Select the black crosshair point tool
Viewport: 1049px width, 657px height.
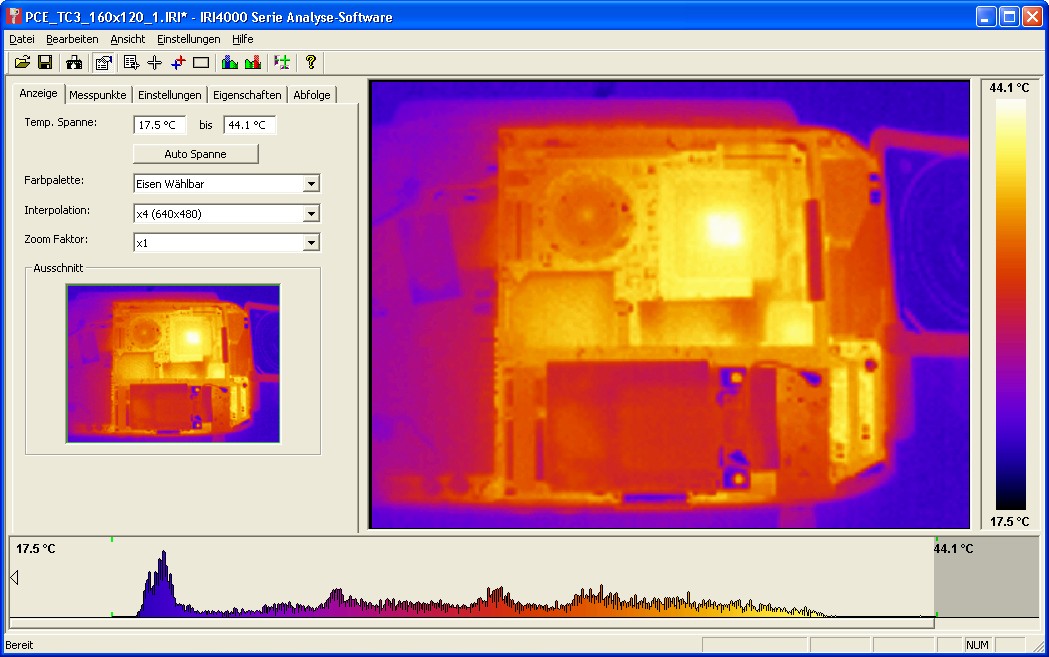tap(154, 63)
